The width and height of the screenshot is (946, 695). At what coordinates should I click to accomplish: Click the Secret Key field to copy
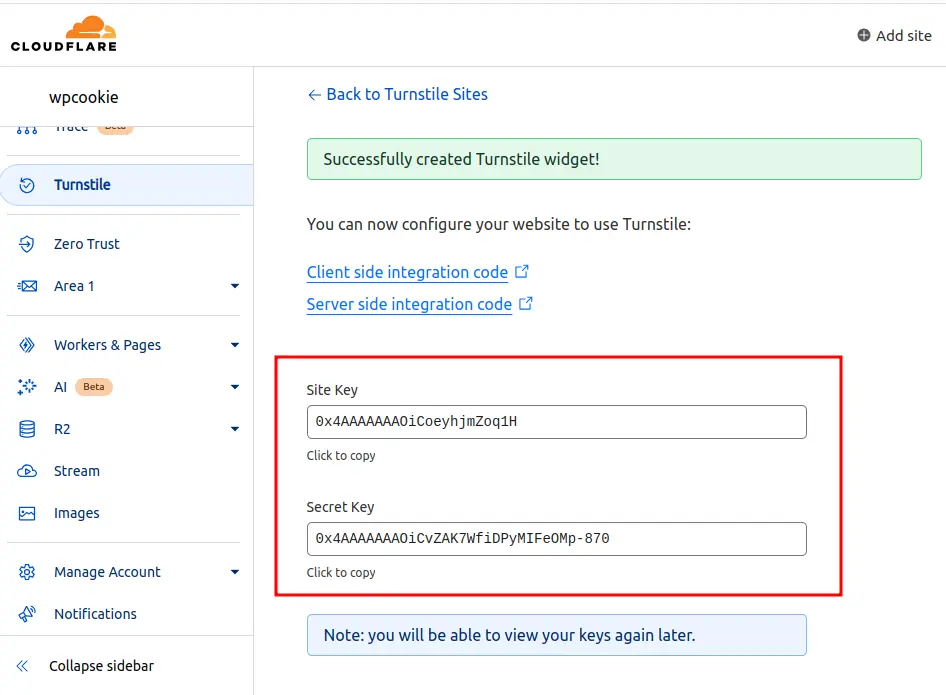click(556, 539)
